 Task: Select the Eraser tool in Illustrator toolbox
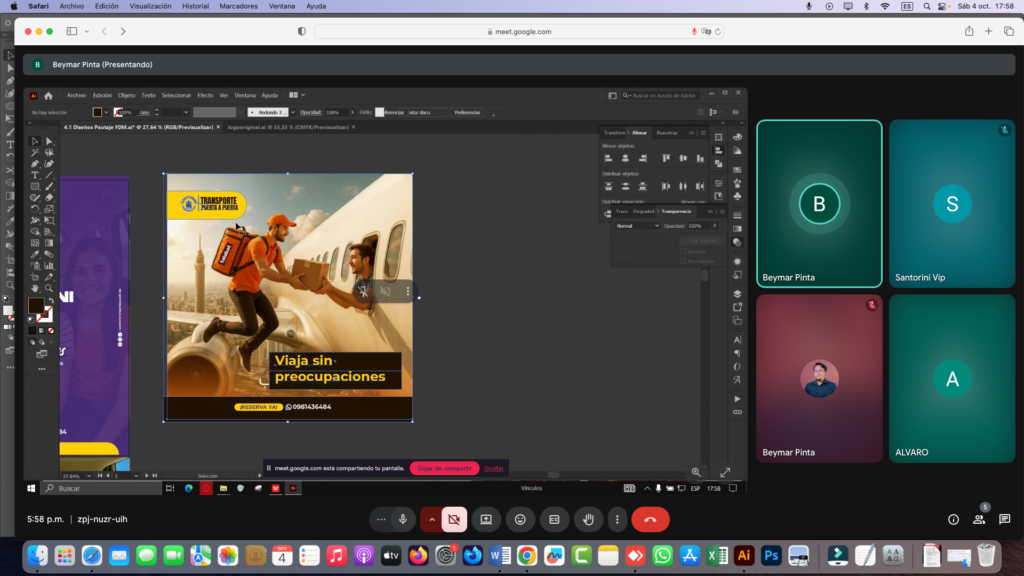49,198
